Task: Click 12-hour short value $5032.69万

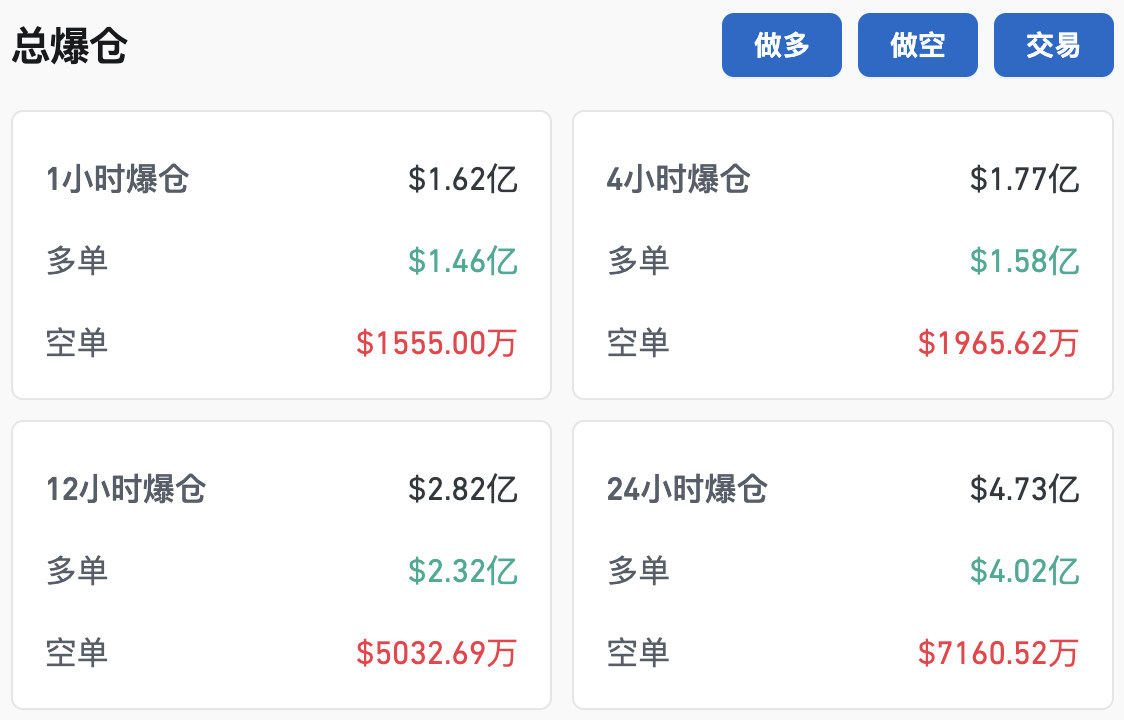Action: click(437, 654)
